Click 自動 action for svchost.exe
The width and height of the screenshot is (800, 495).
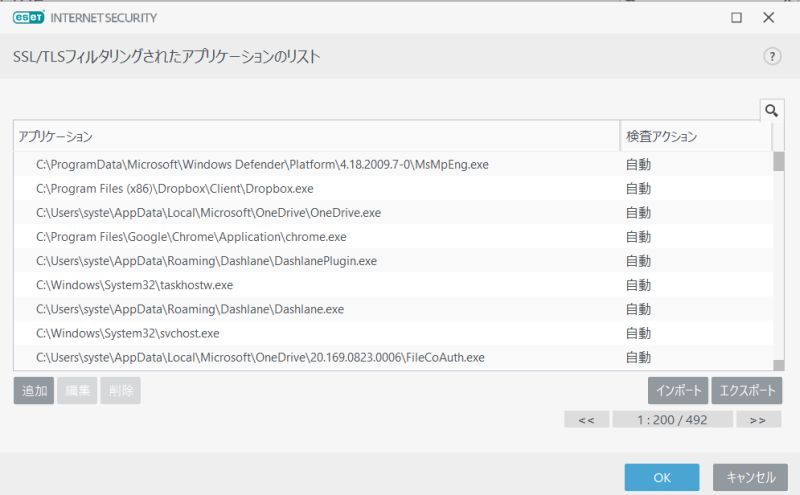point(638,333)
